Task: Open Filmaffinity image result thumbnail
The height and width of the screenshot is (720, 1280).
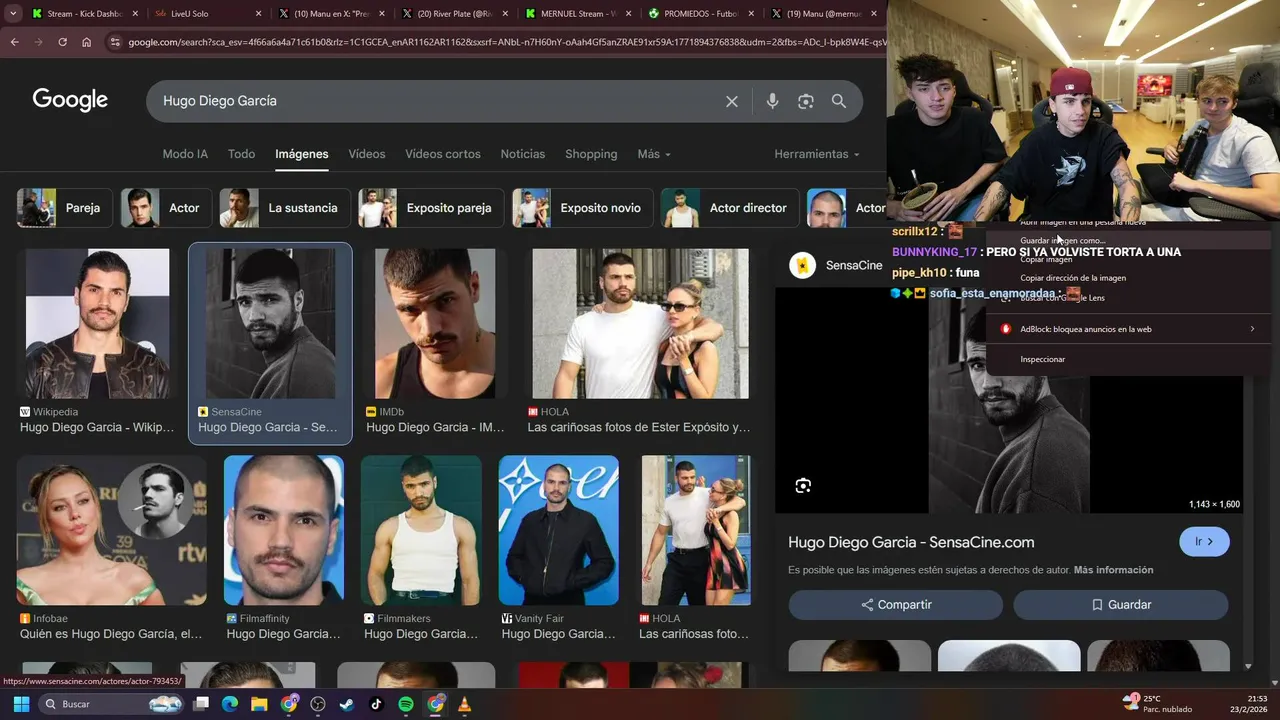Action: tap(283, 530)
